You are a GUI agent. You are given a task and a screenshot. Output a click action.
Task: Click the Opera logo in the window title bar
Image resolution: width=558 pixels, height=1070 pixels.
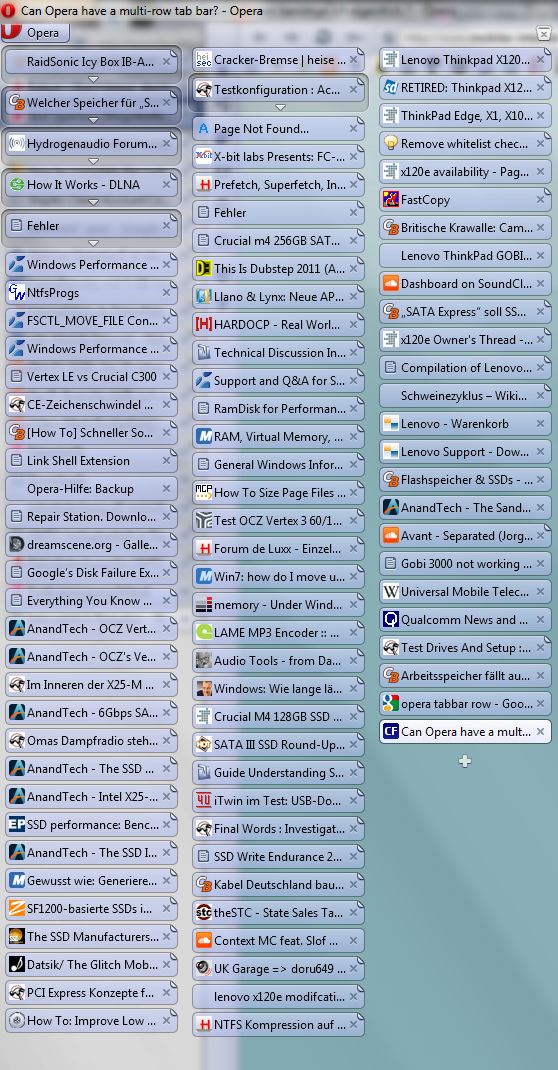[x=10, y=11]
